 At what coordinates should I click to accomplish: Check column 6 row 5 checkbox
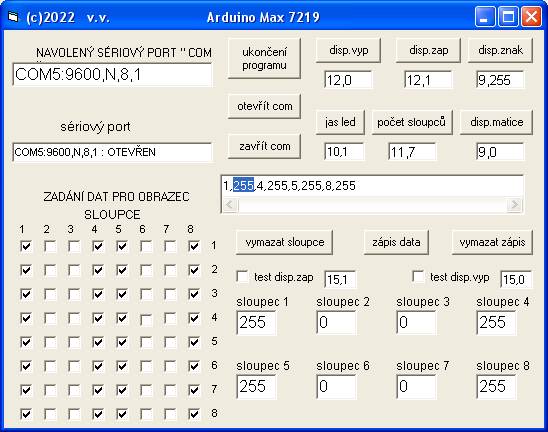(146, 342)
